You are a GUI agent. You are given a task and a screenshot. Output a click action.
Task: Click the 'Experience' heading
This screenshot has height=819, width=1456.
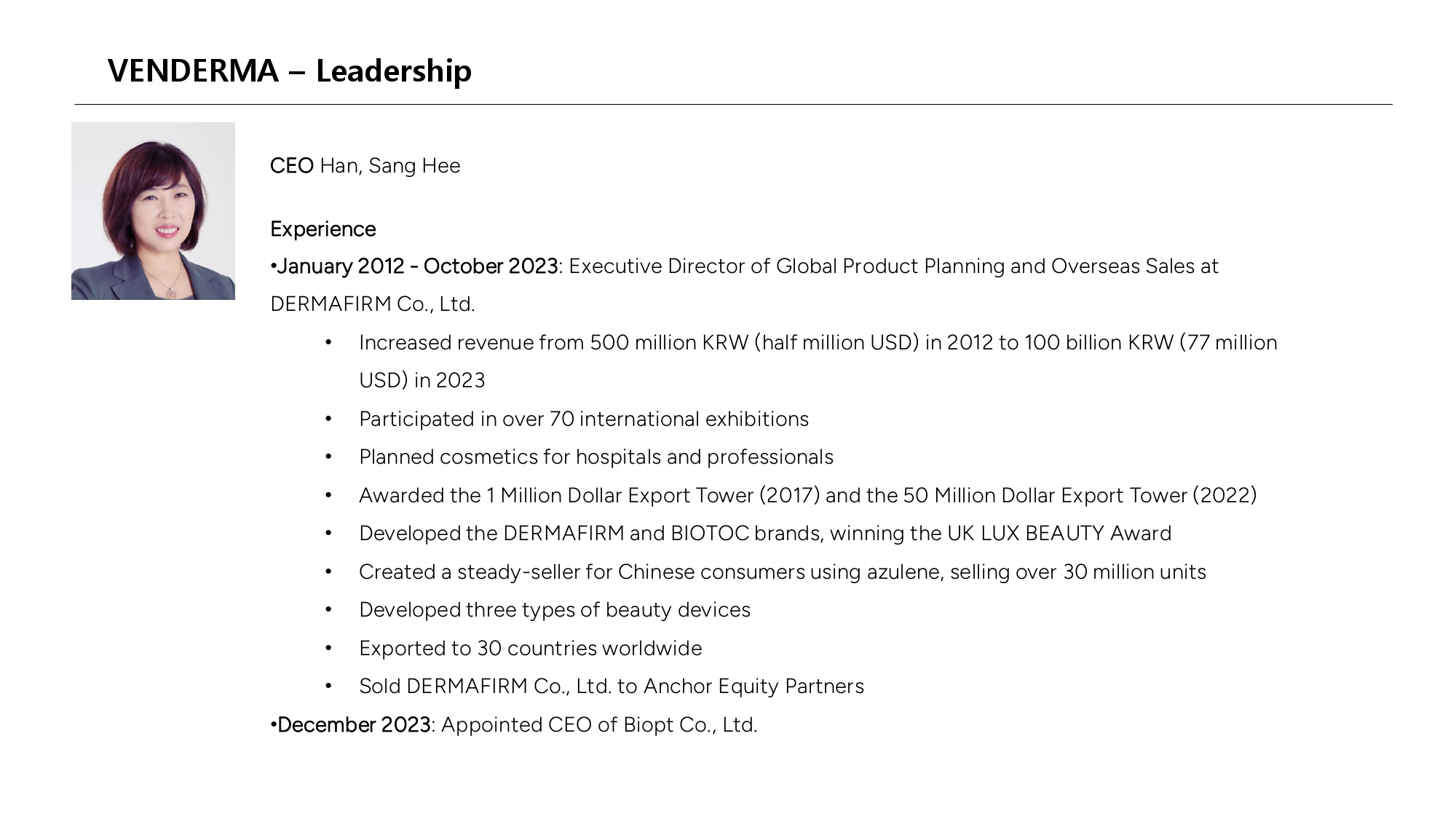323,229
